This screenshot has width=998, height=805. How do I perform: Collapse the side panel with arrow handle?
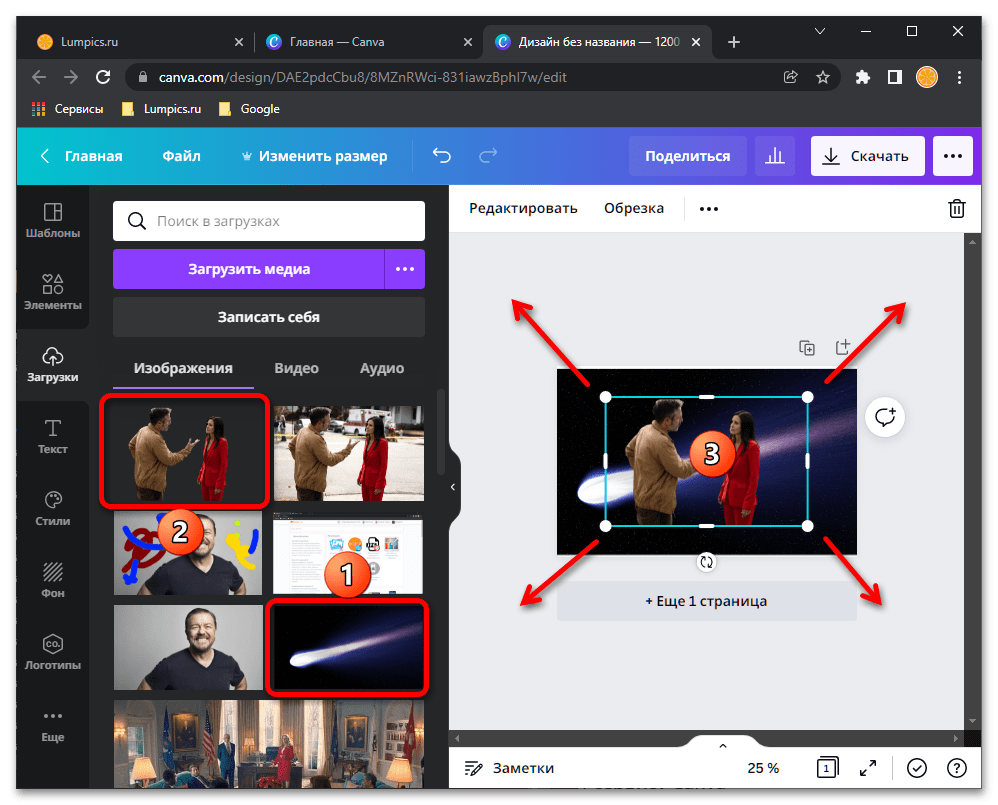click(453, 487)
